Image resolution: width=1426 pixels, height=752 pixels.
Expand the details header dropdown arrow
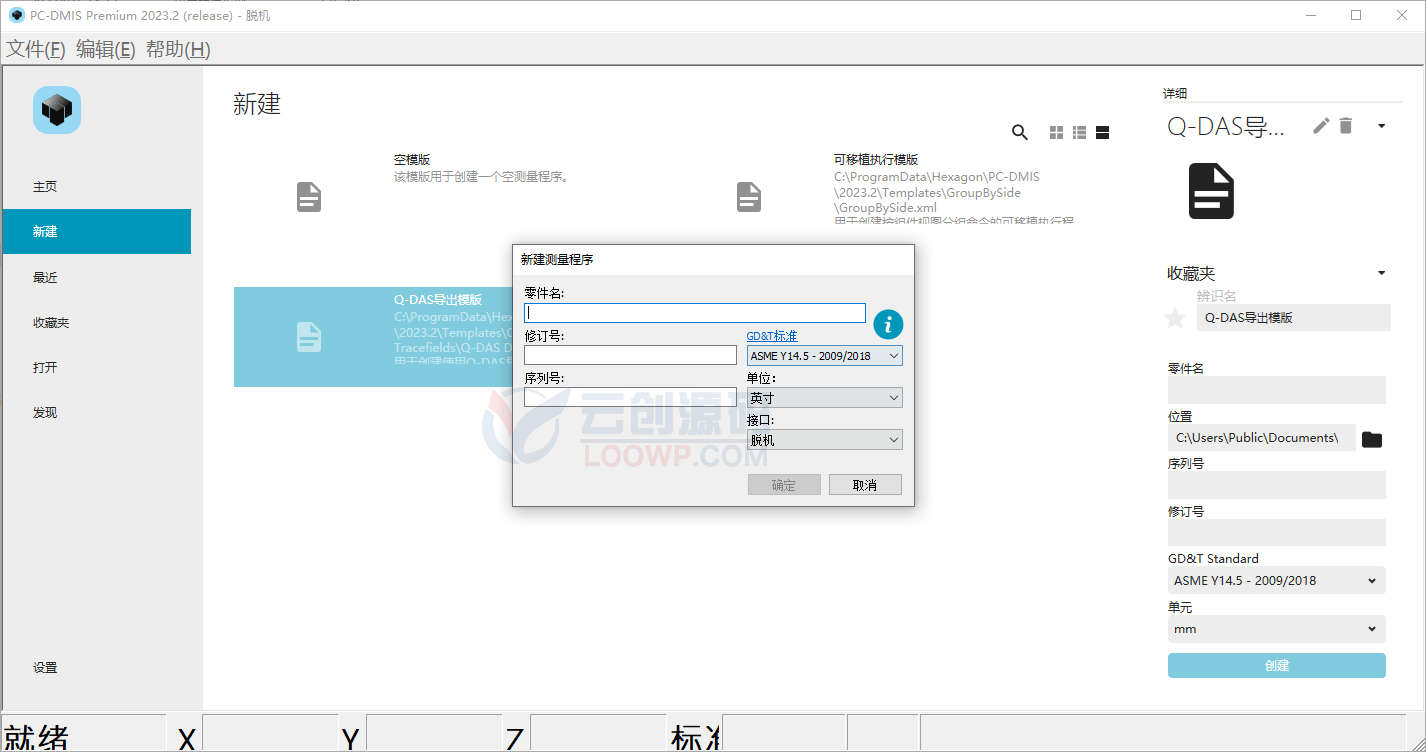[1382, 126]
